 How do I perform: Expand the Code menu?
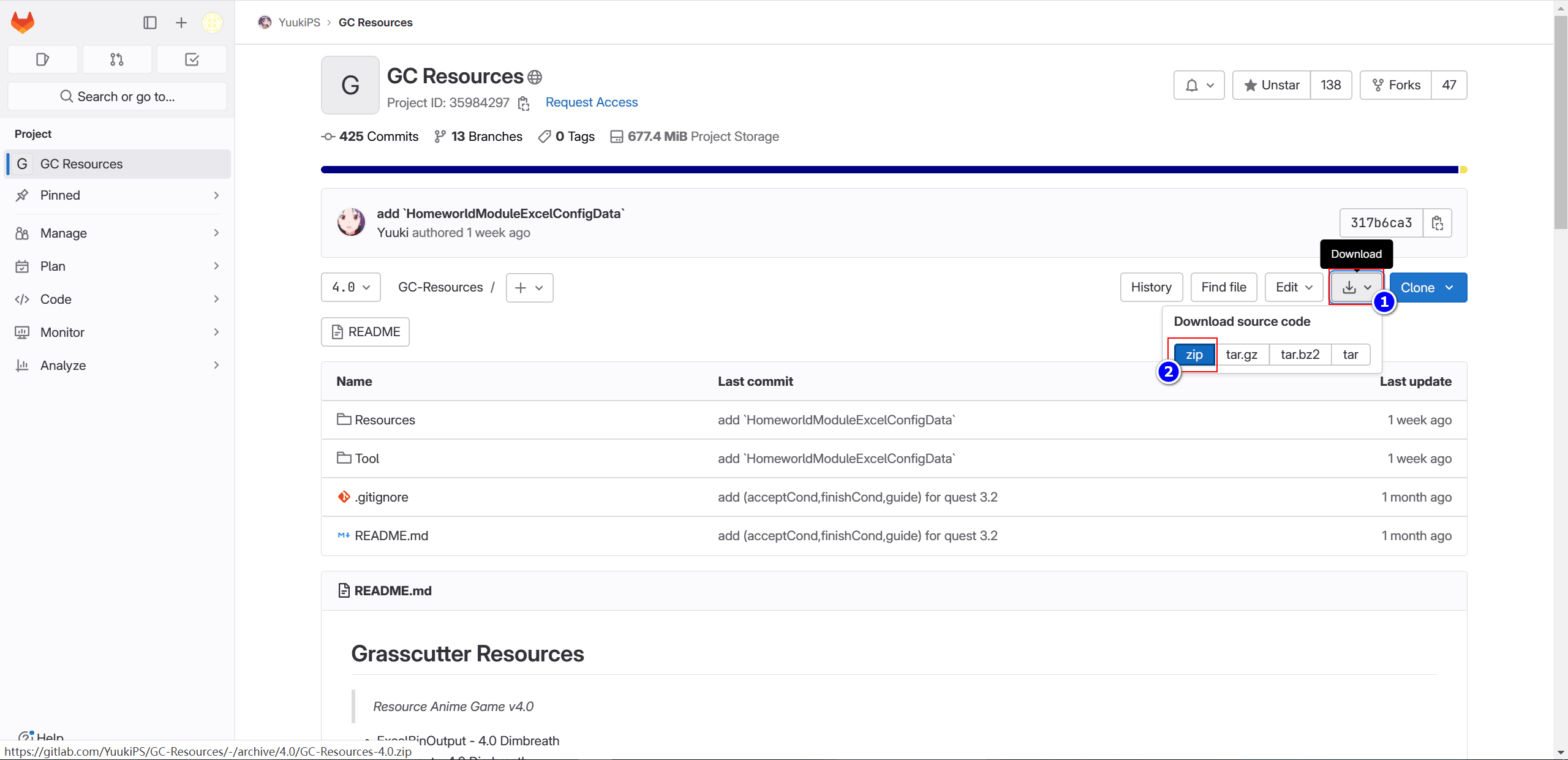[118, 299]
